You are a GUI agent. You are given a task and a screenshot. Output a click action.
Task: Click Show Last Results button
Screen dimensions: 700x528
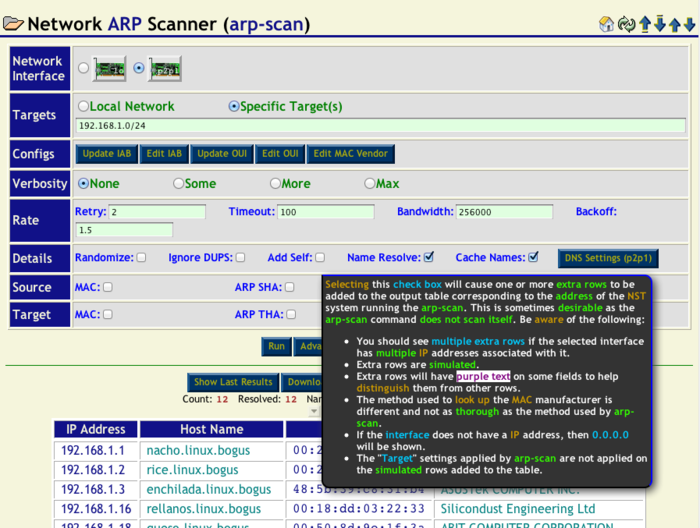[x=233, y=382]
